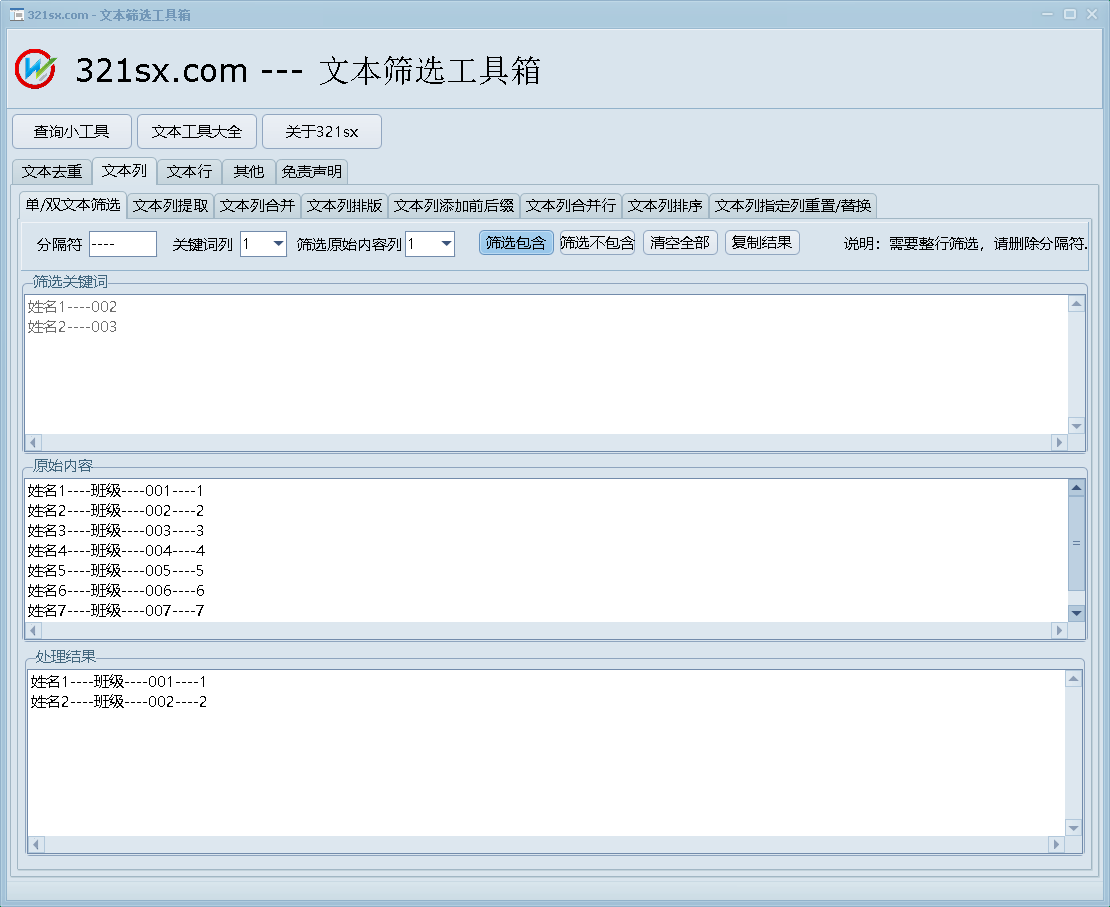Viewport: 1110px width, 907px height.
Task: Open 查询小工具 from the top toolbar
Action: click(x=71, y=131)
